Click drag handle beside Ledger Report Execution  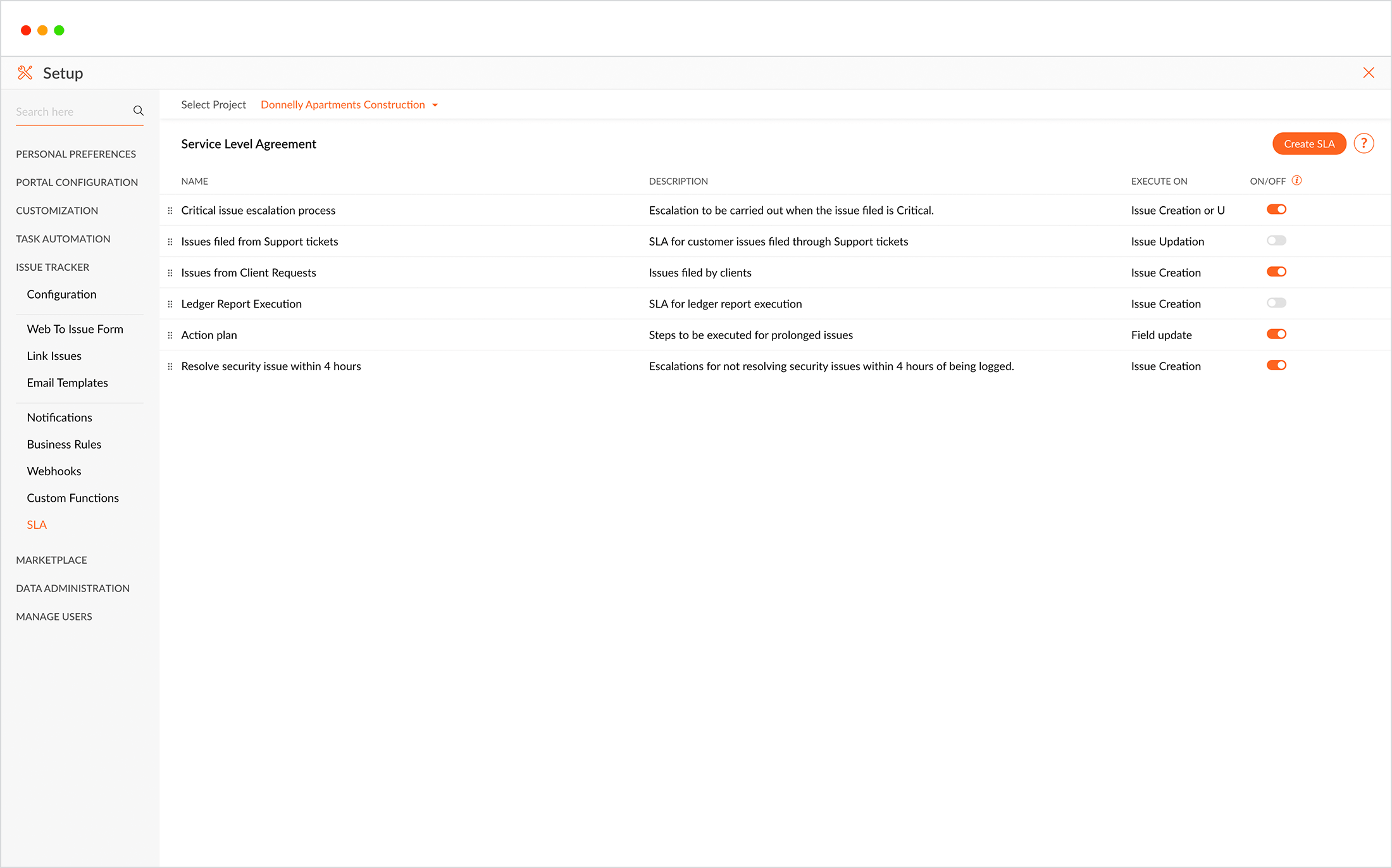point(170,304)
